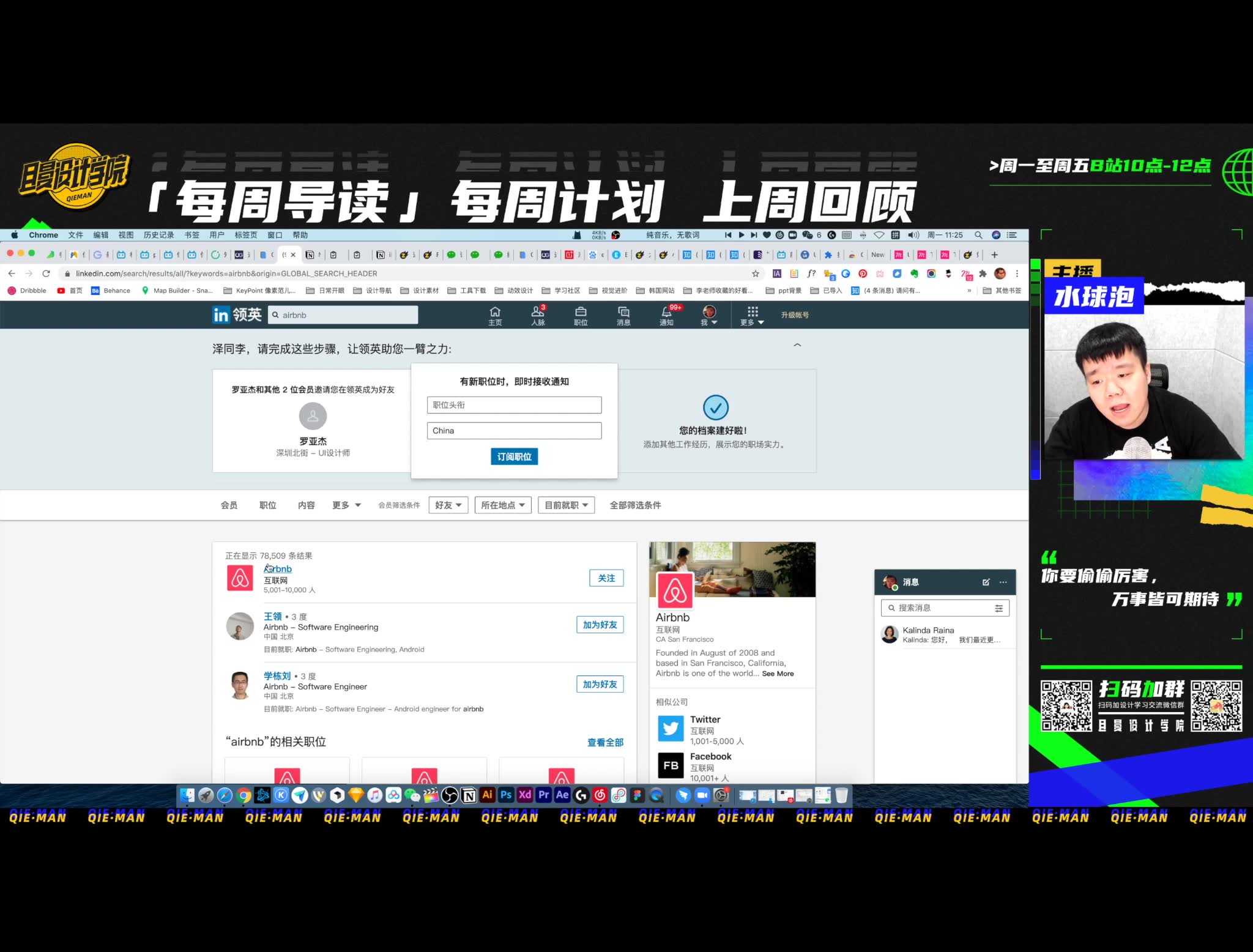Collapse the profile steps section chevron
The width and height of the screenshot is (1253, 952).
797,345
